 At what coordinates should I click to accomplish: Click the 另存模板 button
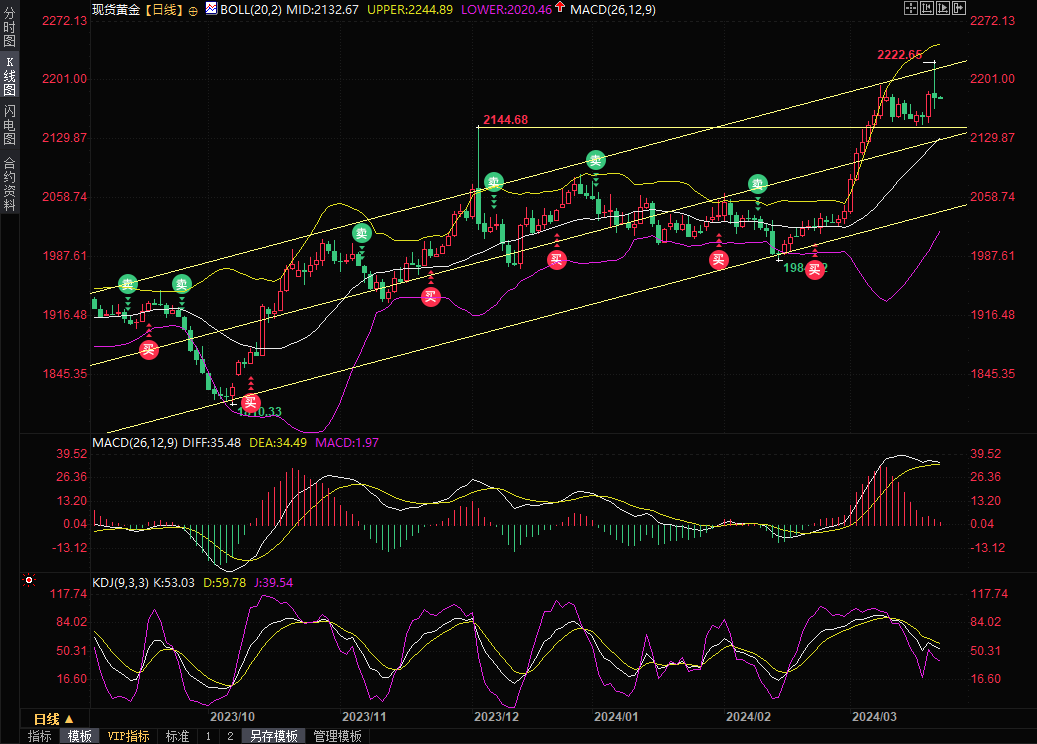pos(274,736)
